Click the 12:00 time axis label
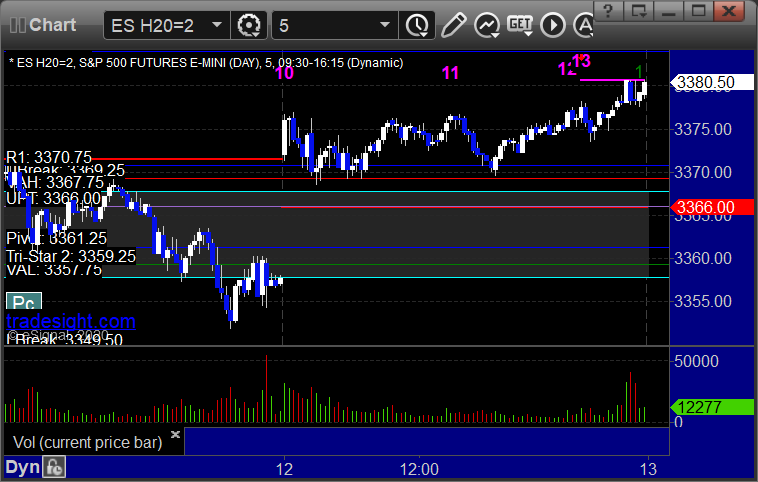Screen dimensions: 758x482 coord(419,469)
